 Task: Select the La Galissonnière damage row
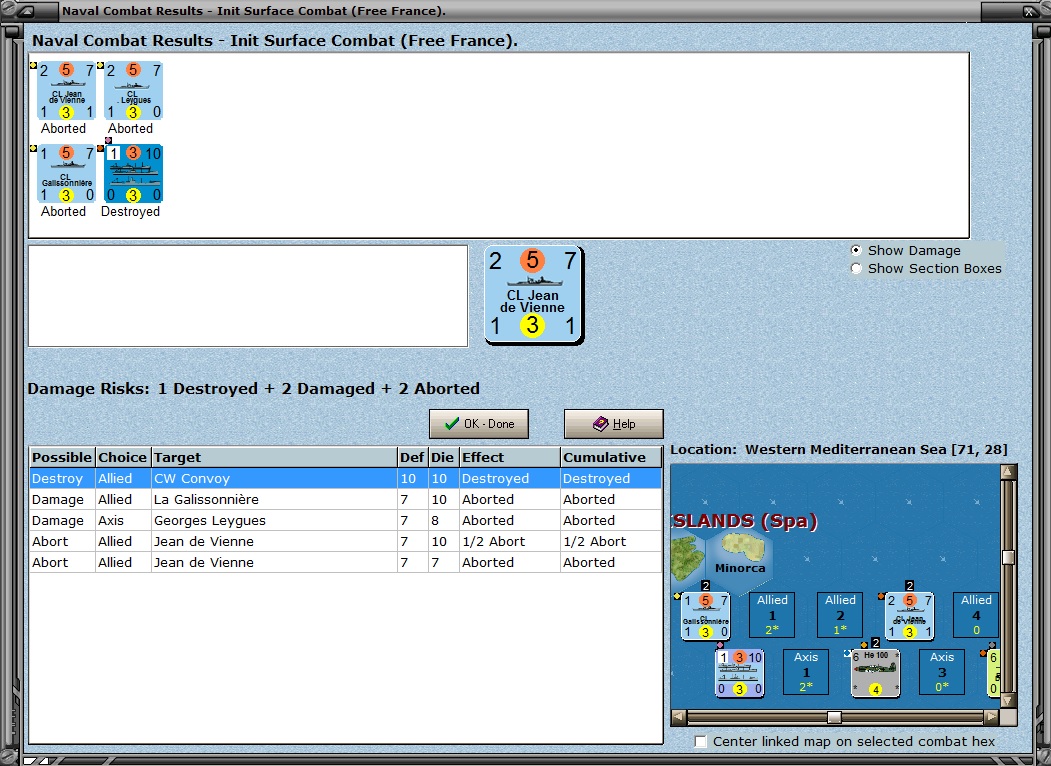[x=345, y=499]
